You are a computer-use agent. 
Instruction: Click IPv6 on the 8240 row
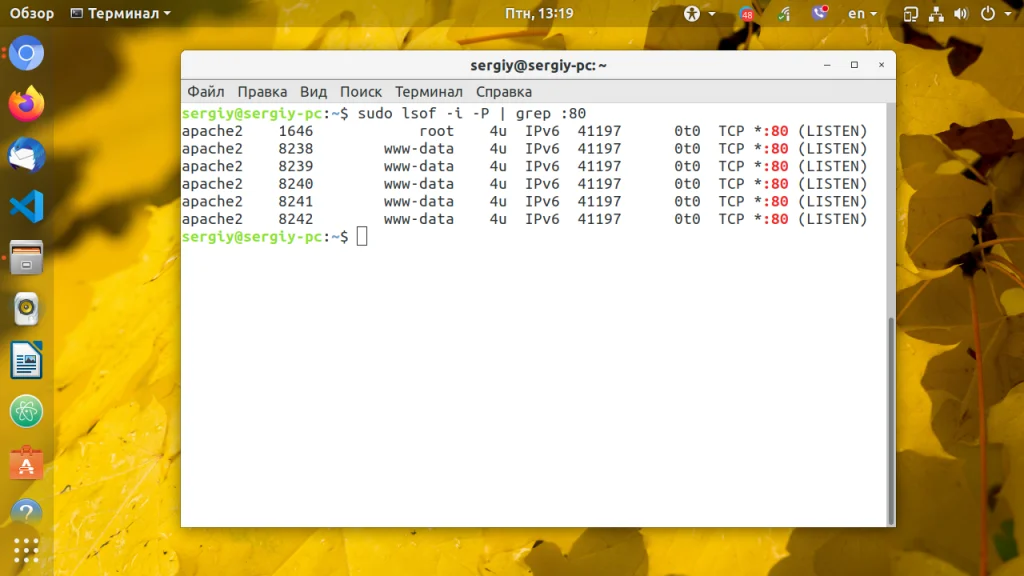pyautogui.click(x=542, y=184)
